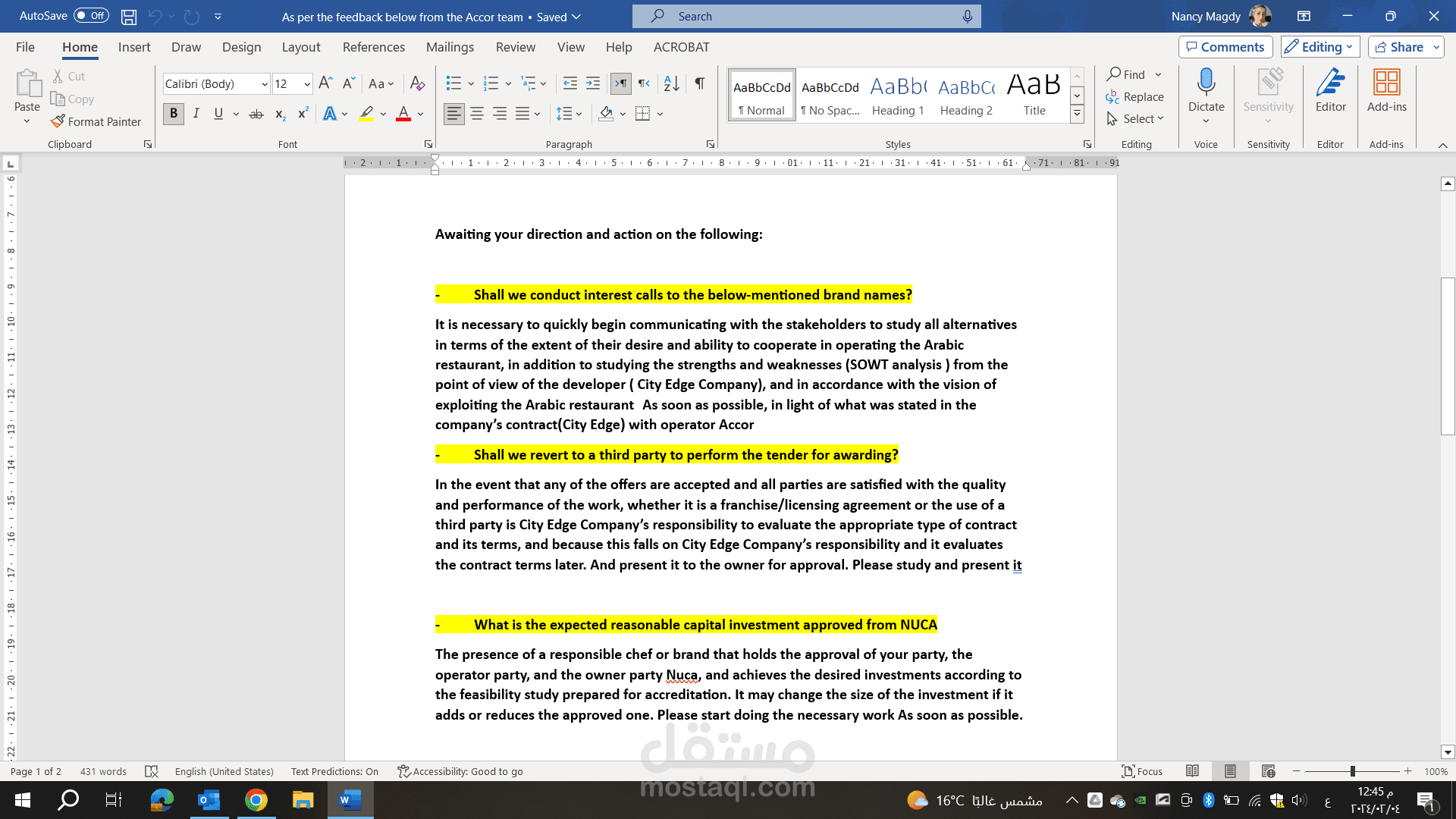Adjust the zoom slider handle
1456x819 pixels.
click(1352, 771)
